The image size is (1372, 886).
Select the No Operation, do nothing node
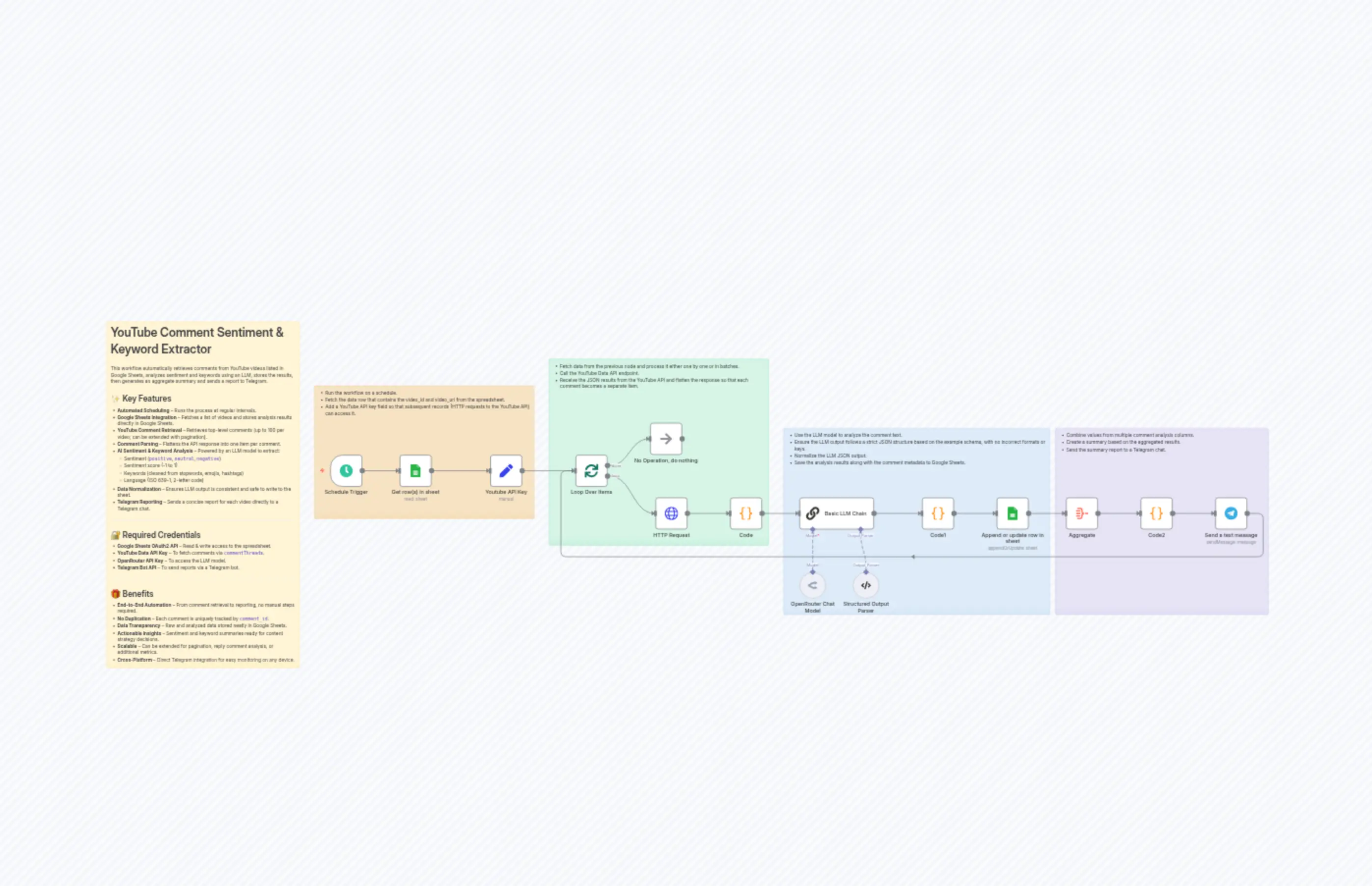666,438
